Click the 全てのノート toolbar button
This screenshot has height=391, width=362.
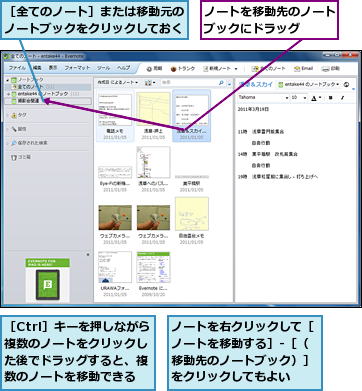tap(269, 69)
